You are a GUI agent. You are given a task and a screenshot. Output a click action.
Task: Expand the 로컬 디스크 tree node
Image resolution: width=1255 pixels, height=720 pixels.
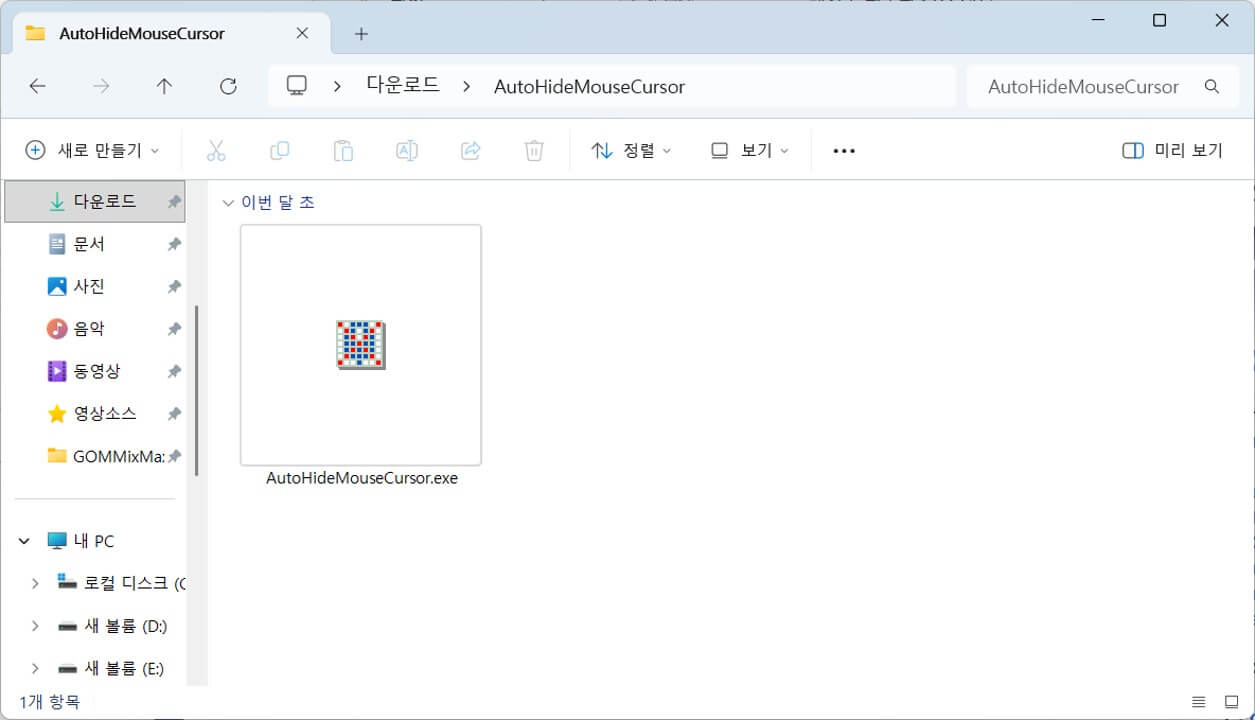click(35, 583)
